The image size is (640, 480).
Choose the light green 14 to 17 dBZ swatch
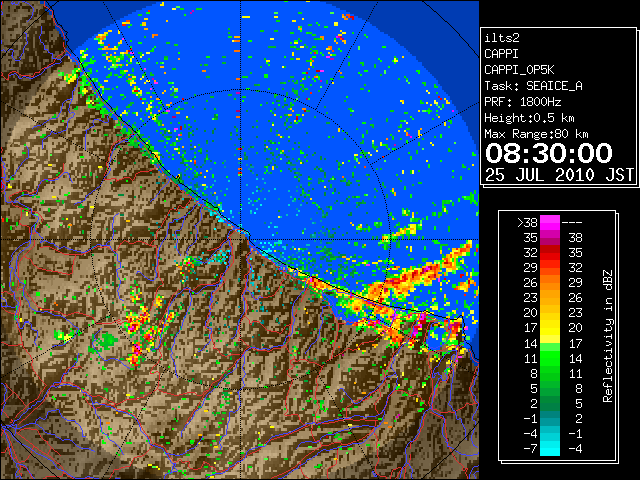click(550, 343)
